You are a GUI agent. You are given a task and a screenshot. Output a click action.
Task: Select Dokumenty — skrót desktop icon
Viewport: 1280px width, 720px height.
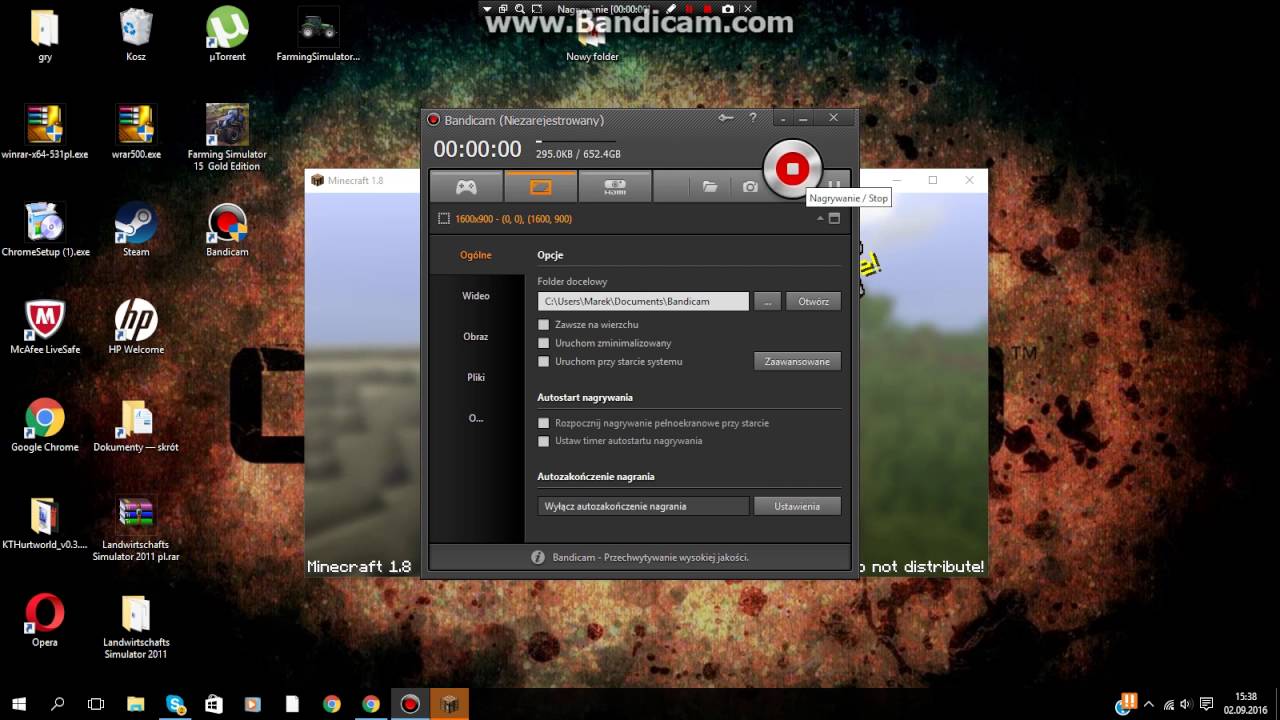pos(136,425)
